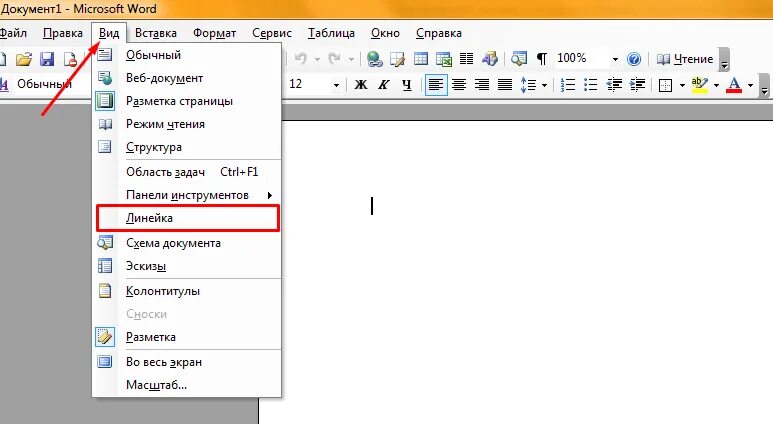Toggle Схема документа in the menu
Screen dimensions: 773x424
188,243
